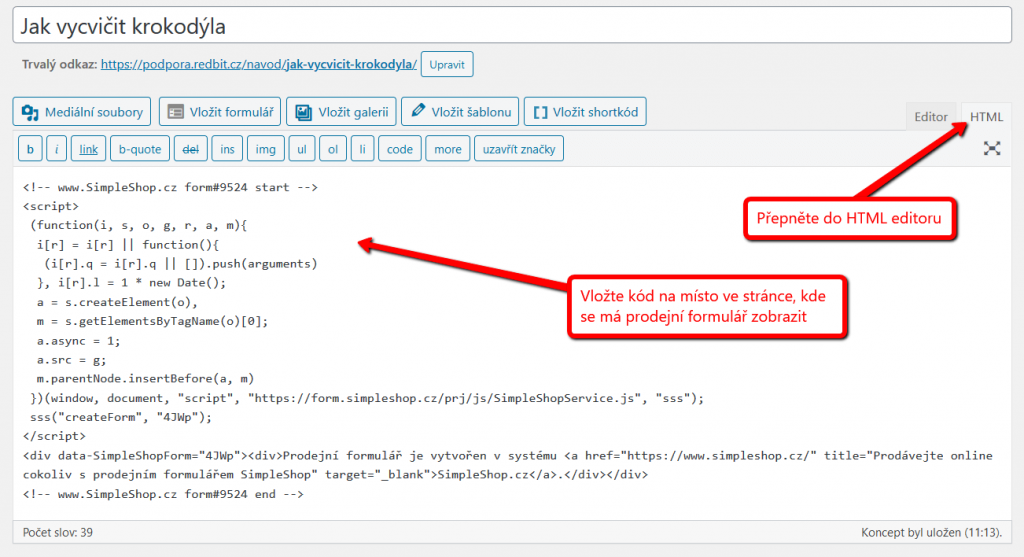Insert ordered list ol tag
The height and width of the screenshot is (557, 1024).
click(333, 149)
